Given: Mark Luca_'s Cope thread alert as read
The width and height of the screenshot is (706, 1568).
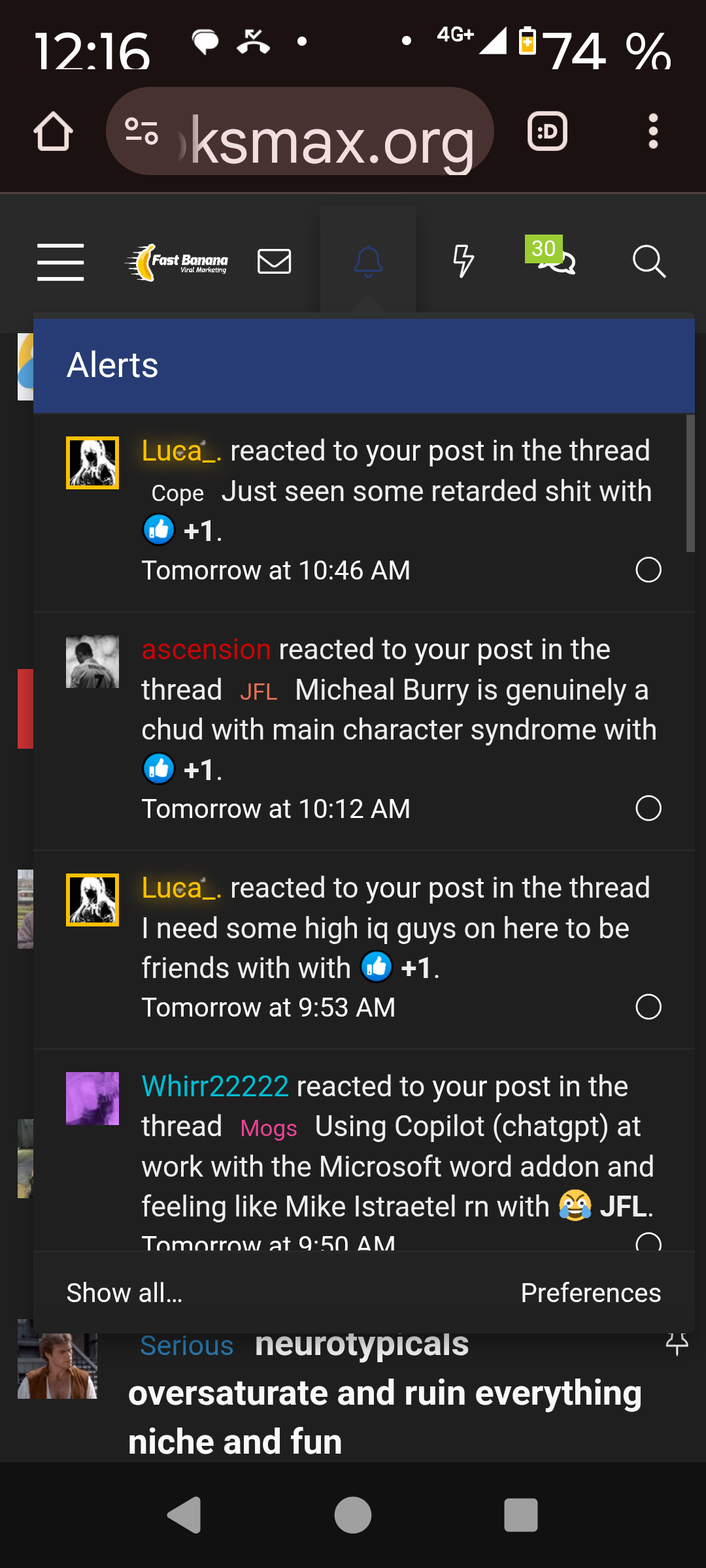Looking at the screenshot, I should tap(649, 570).
